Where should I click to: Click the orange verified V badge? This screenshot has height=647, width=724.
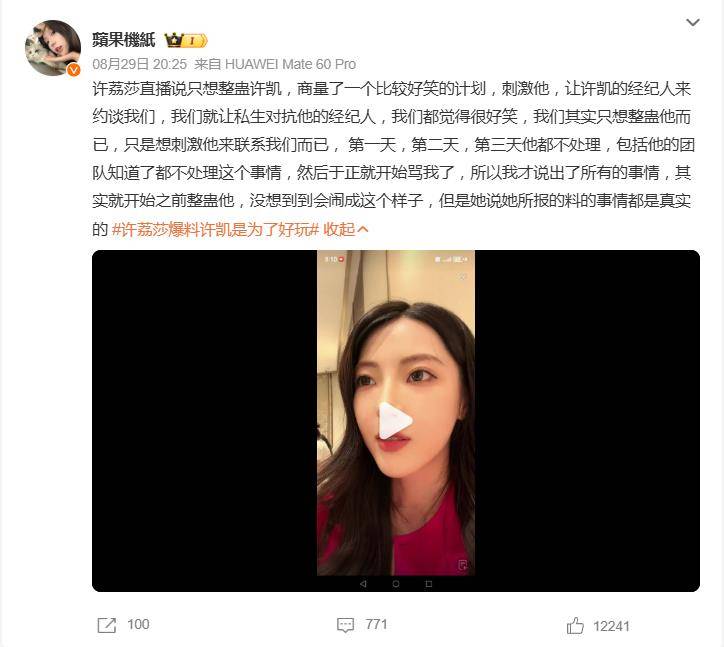tap(74, 70)
